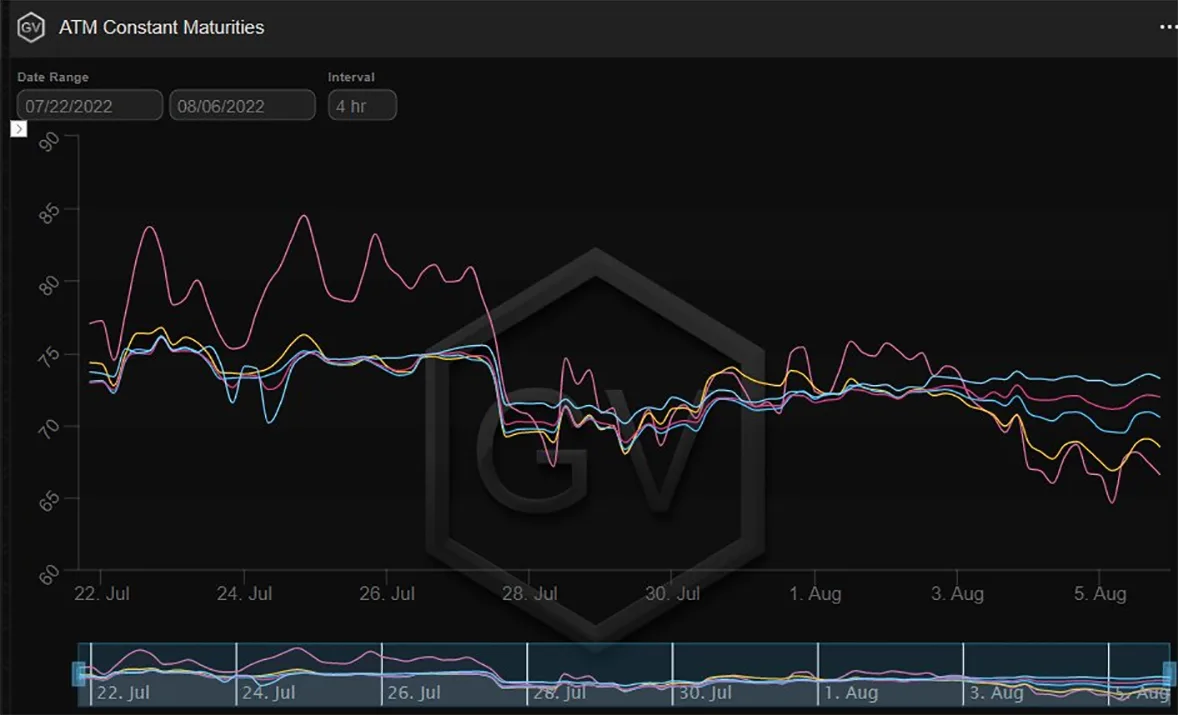Expand the side panel arrow toggle
The width and height of the screenshot is (1178, 715).
point(19,129)
